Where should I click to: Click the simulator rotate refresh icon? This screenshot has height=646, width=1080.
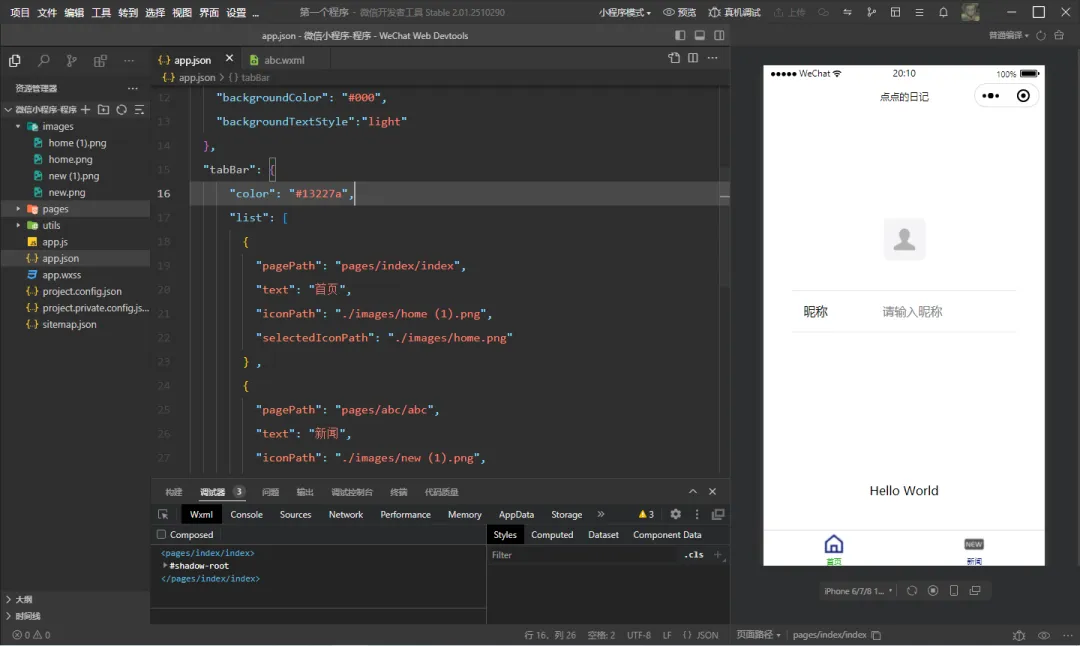[912, 591]
